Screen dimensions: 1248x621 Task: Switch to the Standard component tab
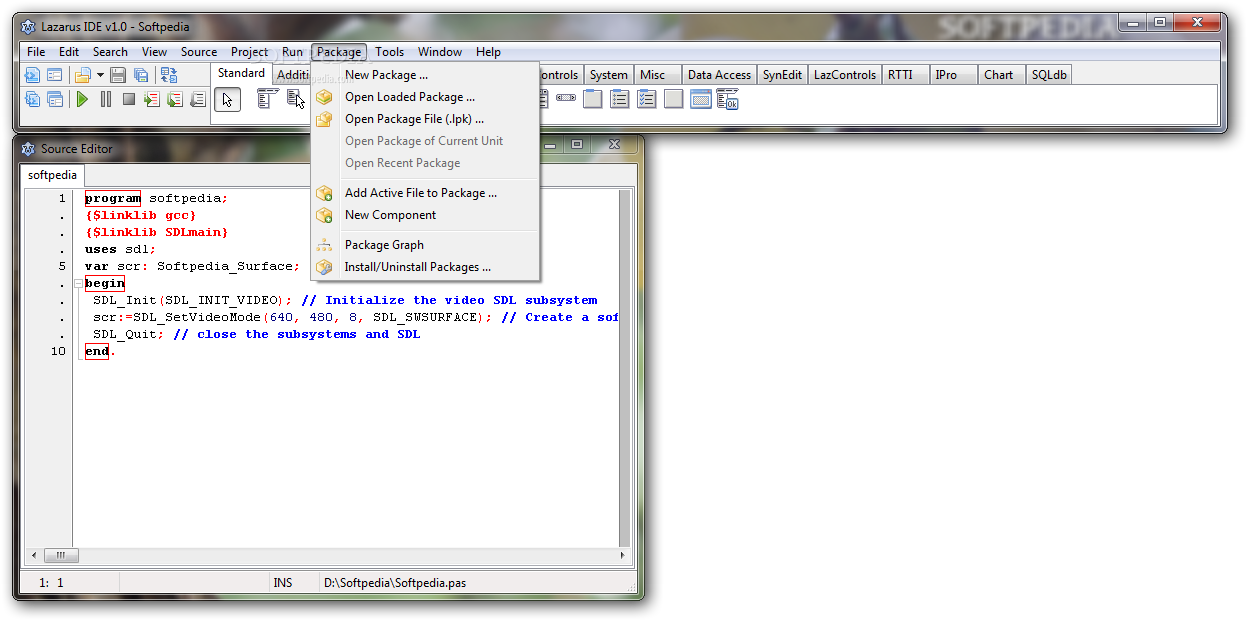(241, 73)
